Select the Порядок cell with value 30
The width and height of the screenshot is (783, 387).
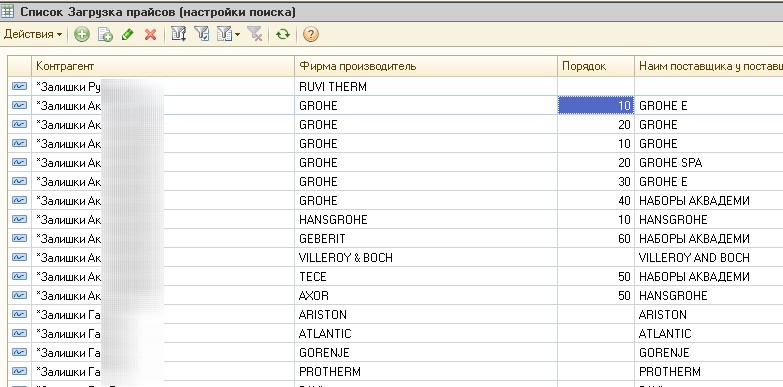tap(596, 181)
